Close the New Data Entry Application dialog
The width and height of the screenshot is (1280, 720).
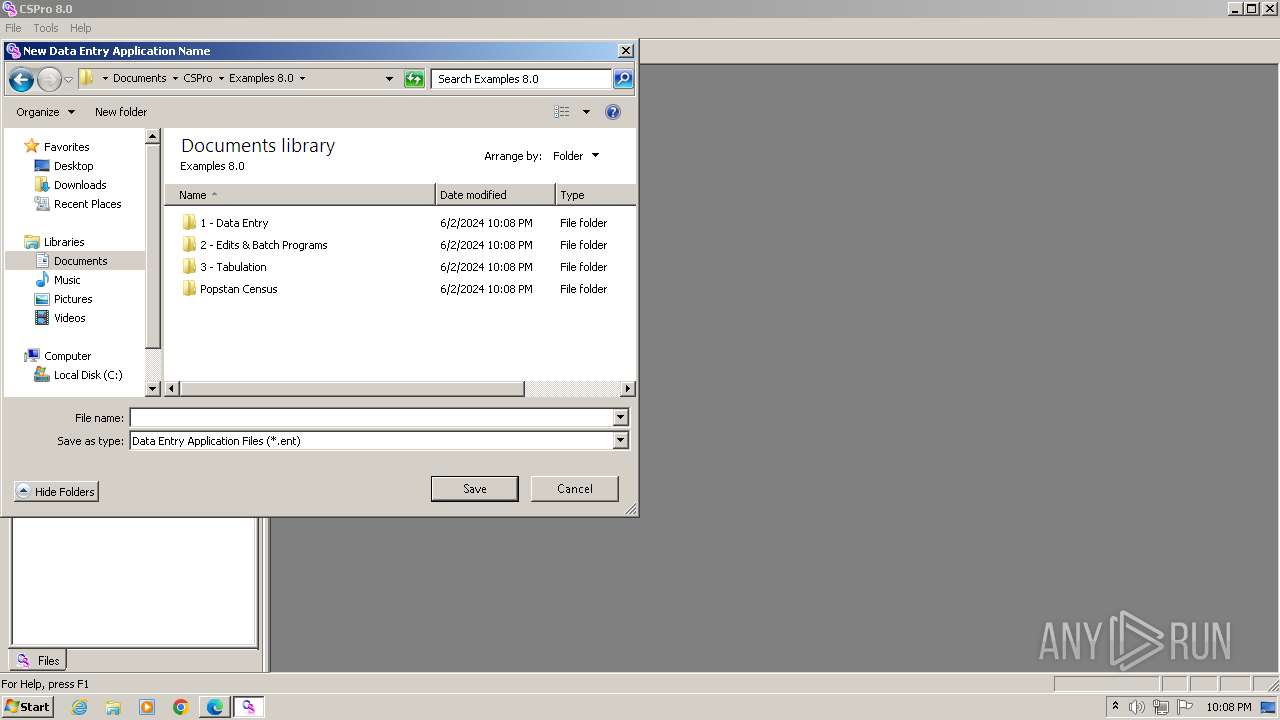626,51
